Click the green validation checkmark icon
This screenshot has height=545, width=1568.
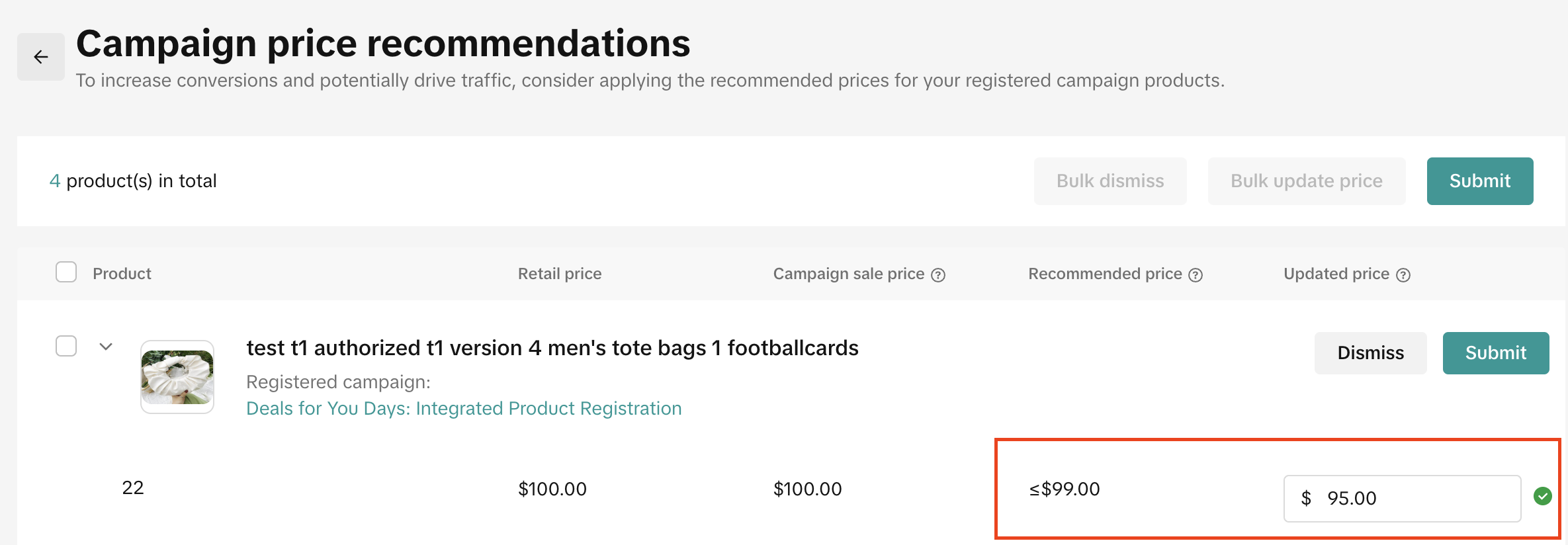pos(1543,496)
